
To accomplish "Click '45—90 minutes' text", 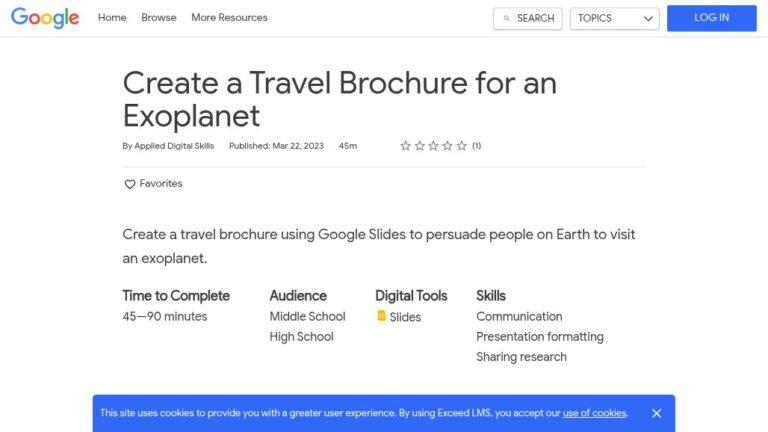I will pos(165,316).
